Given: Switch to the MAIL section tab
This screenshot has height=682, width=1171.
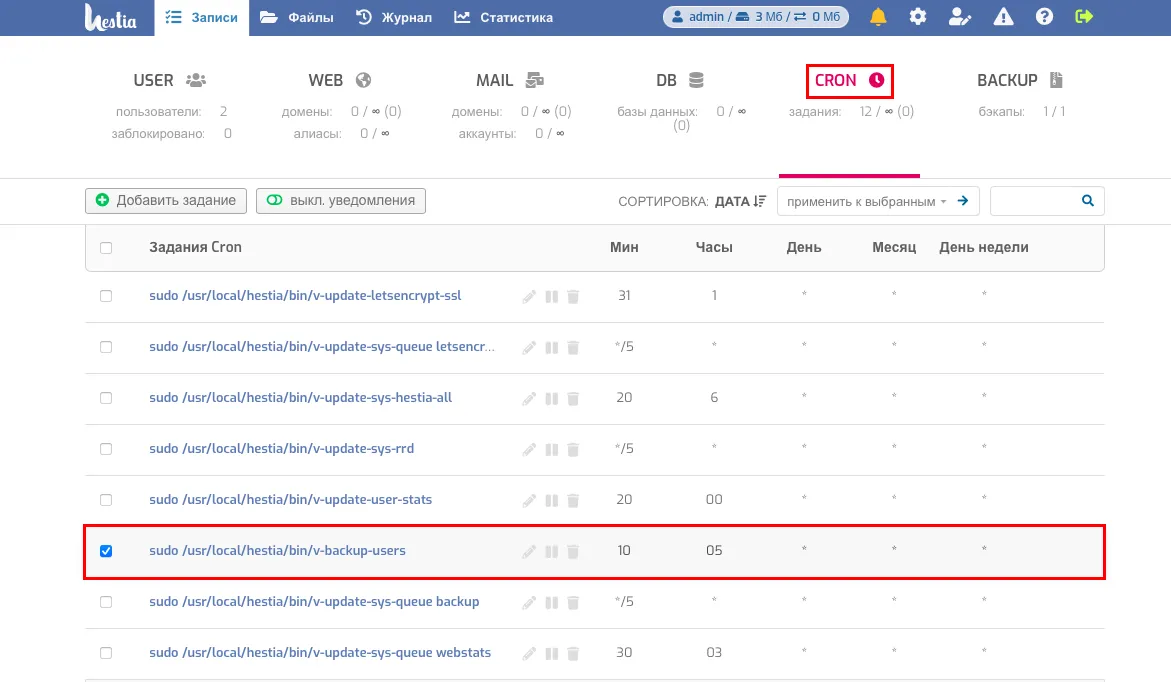Looking at the screenshot, I should [510, 80].
